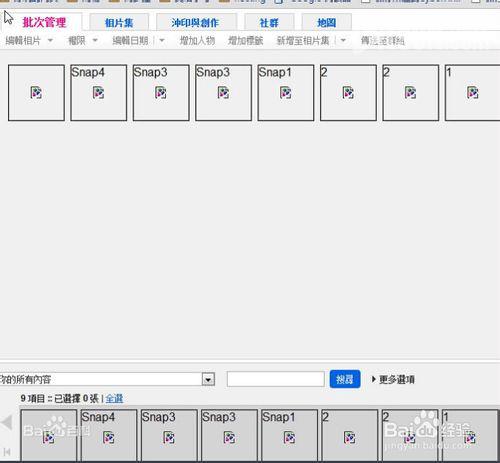Viewport: 500px width, 463px height.
Task: Open the arrow next to 編輯日期
Action: coord(162,41)
